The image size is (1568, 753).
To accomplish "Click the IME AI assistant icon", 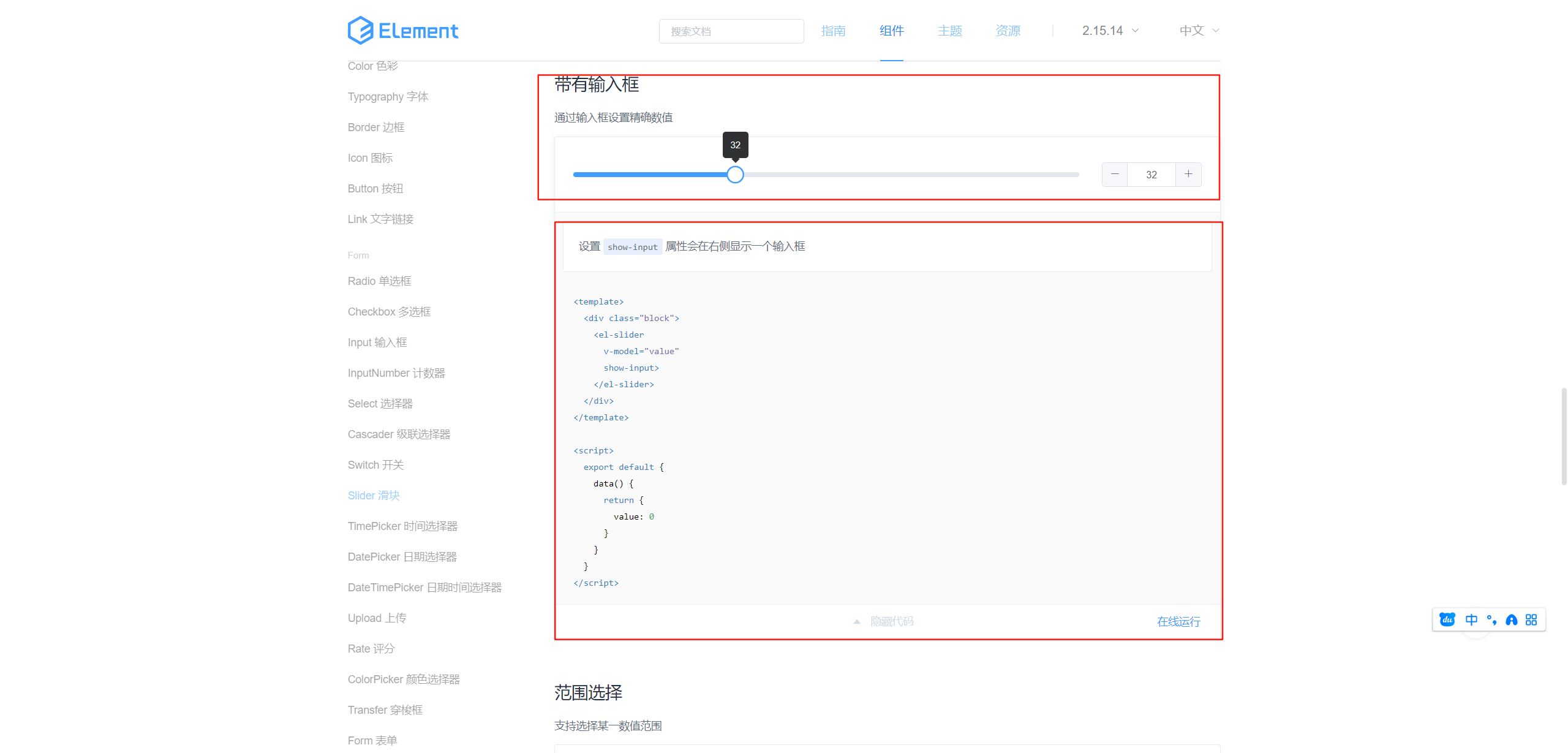I will point(1512,619).
